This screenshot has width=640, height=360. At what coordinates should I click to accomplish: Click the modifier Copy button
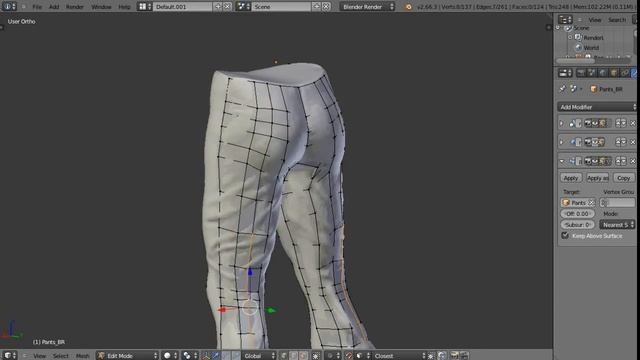(x=624, y=178)
